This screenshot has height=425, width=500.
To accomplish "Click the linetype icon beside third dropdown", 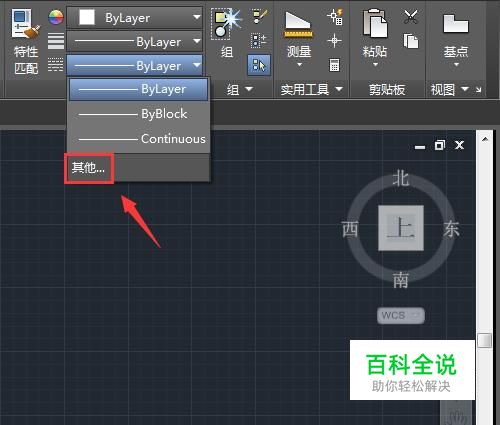I will coord(56,65).
